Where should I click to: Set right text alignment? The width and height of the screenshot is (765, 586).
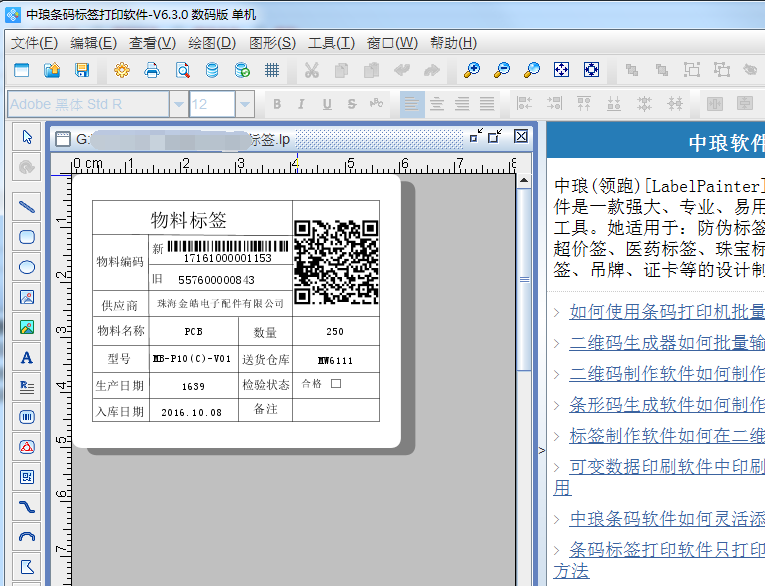462,104
